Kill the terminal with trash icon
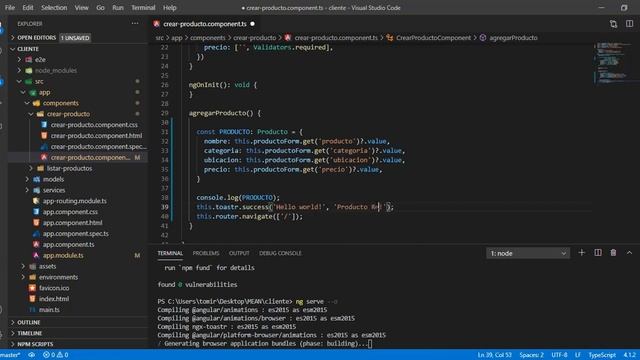The height and width of the screenshot is (360, 640). coord(613,253)
